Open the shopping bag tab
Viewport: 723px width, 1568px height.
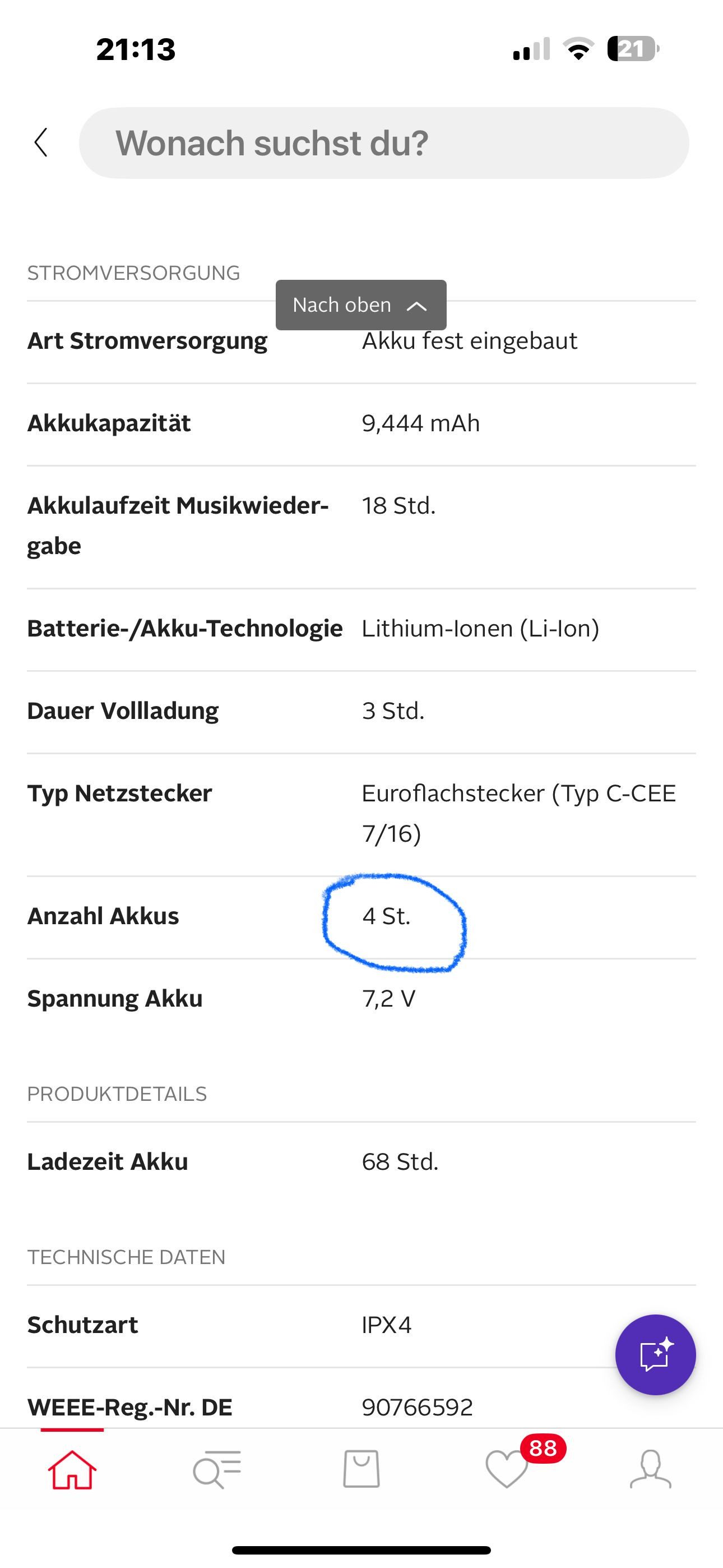point(361,1469)
